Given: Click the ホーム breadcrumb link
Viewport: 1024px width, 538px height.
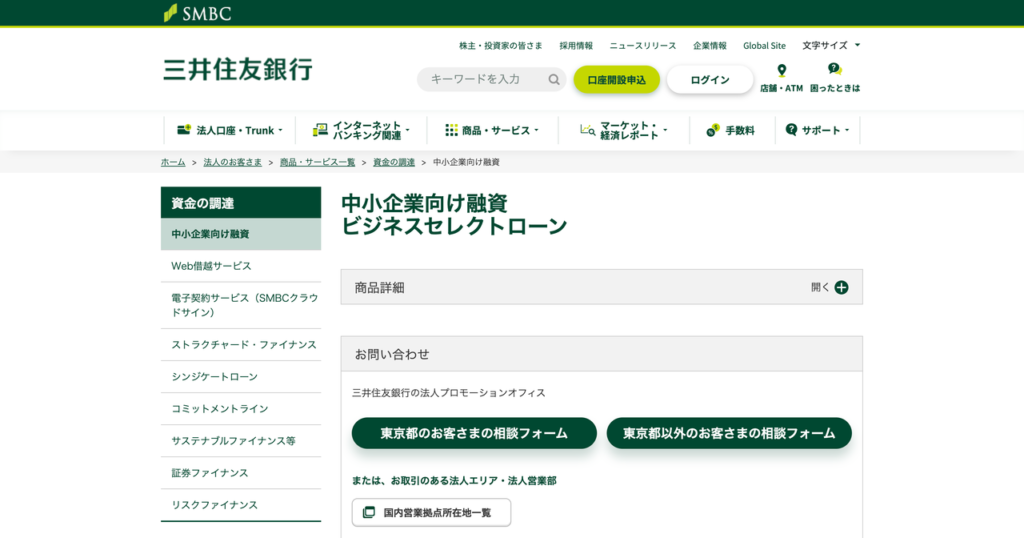Looking at the screenshot, I should pos(173,162).
